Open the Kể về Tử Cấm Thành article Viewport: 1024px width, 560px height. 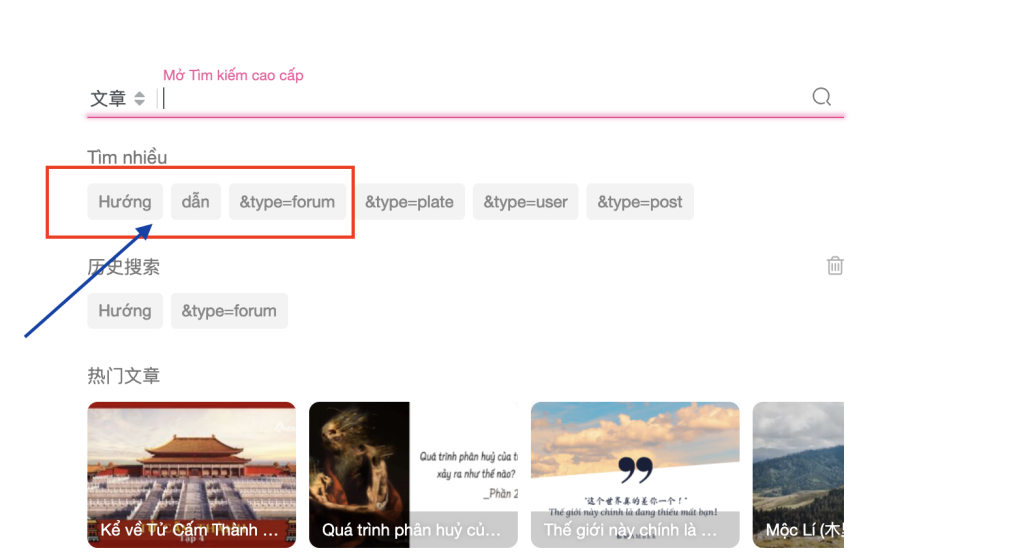pos(192,475)
